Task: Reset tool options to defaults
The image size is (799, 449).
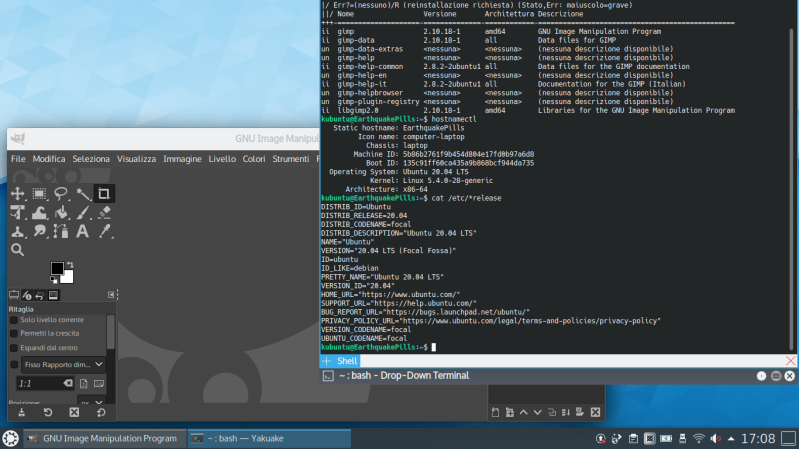Action: 101,412
